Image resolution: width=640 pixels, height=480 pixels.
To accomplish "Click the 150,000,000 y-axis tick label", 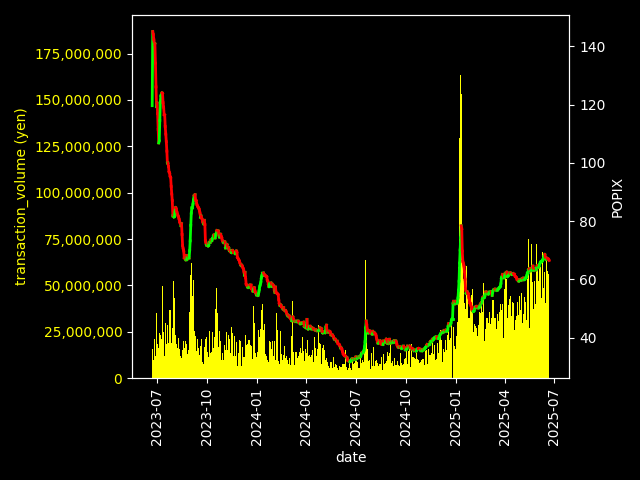I will click(x=78, y=100).
